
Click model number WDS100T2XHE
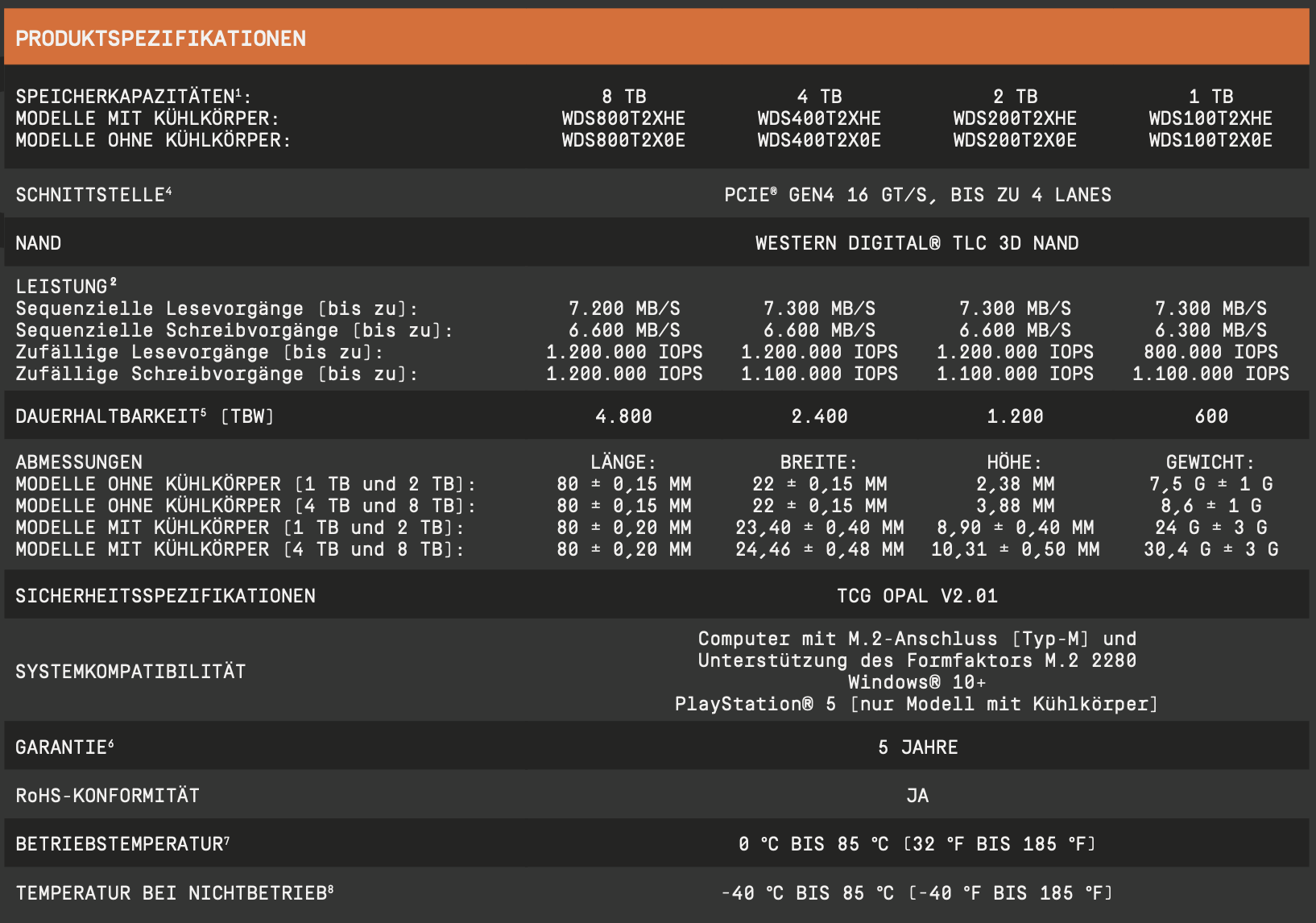pyautogui.click(x=1210, y=118)
